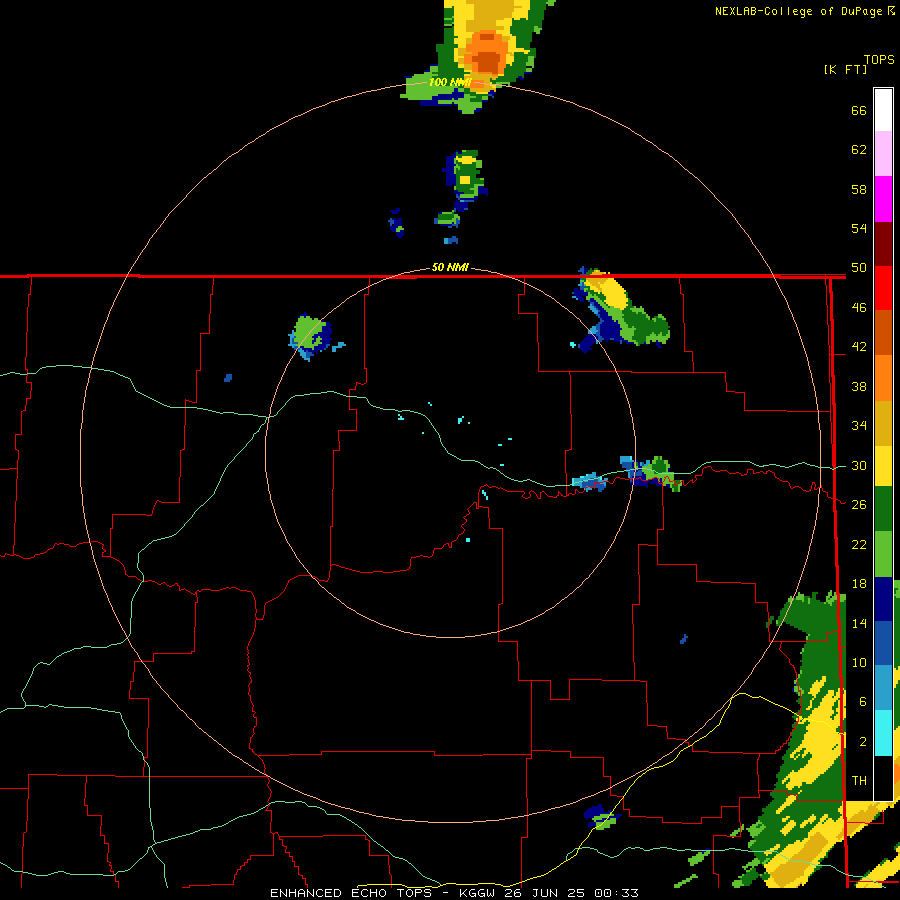Select the 62 value on the legend
Screen dimensions: 900x900
[x=859, y=150]
